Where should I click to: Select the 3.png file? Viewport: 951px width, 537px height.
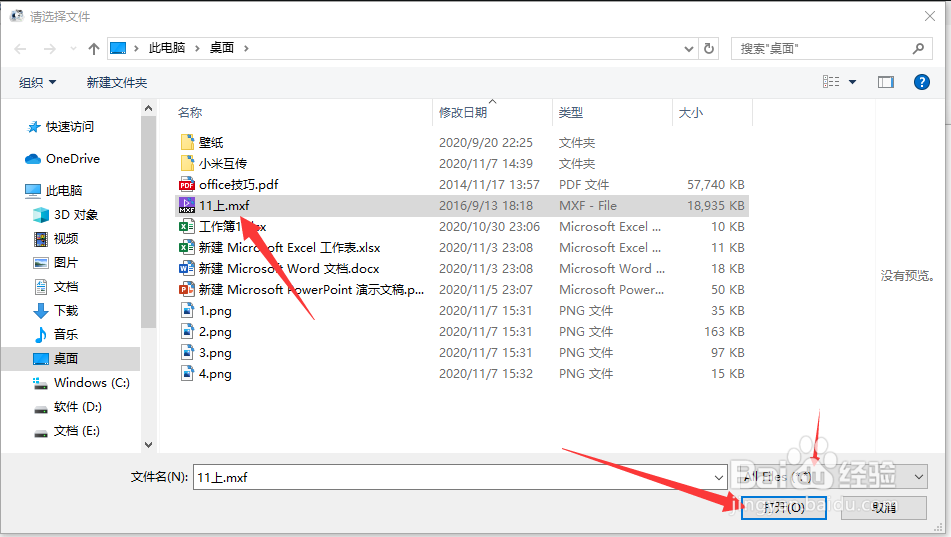(x=215, y=353)
